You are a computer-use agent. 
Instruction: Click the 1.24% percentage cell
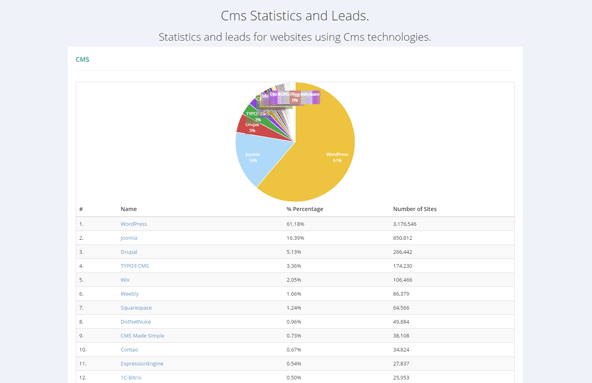point(294,308)
